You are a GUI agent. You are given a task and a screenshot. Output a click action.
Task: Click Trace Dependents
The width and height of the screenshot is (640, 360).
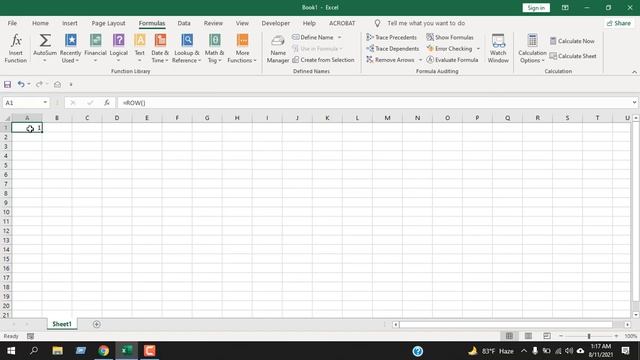click(393, 49)
